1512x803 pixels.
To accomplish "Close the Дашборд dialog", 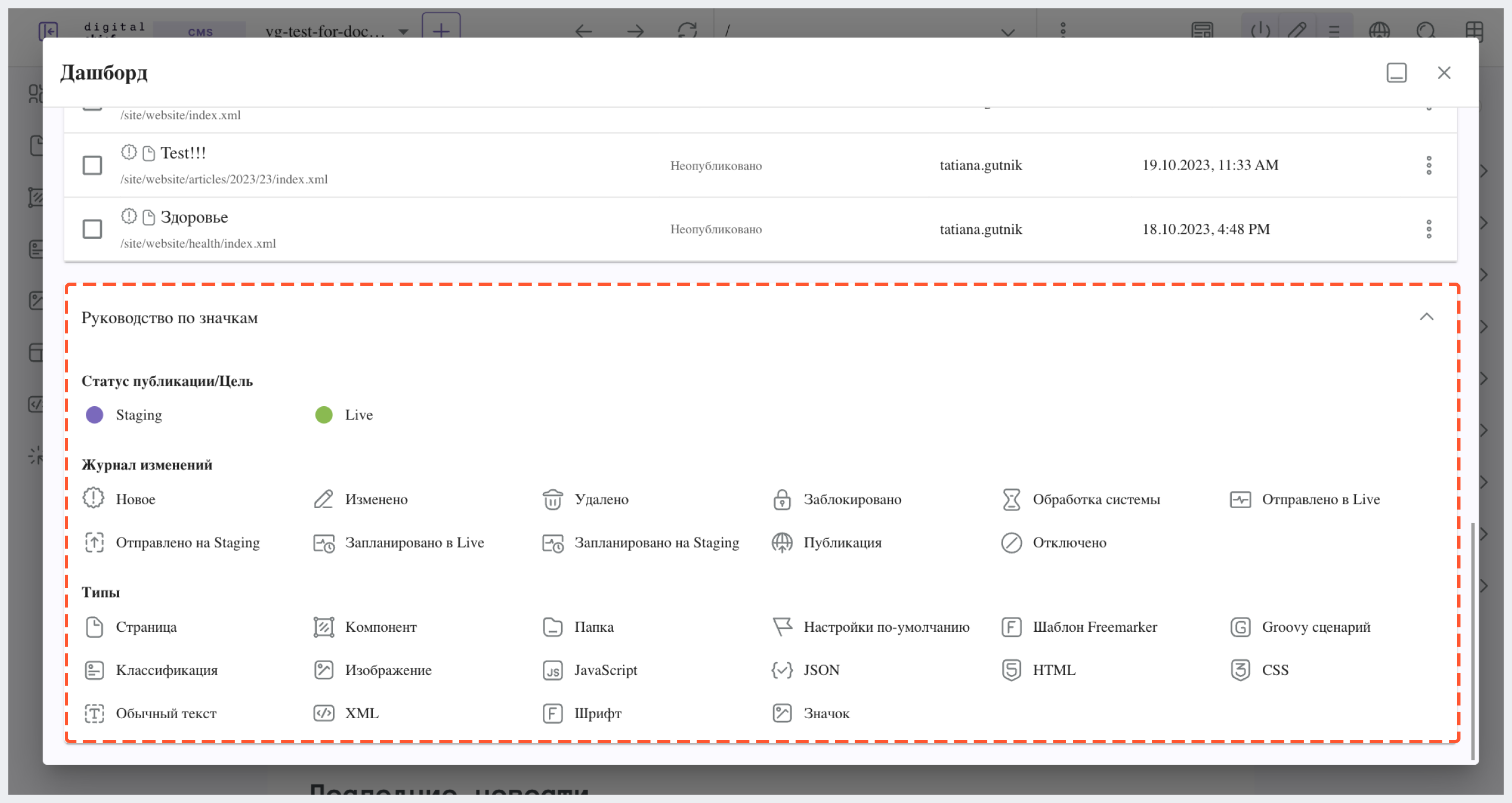I will click(1444, 73).
